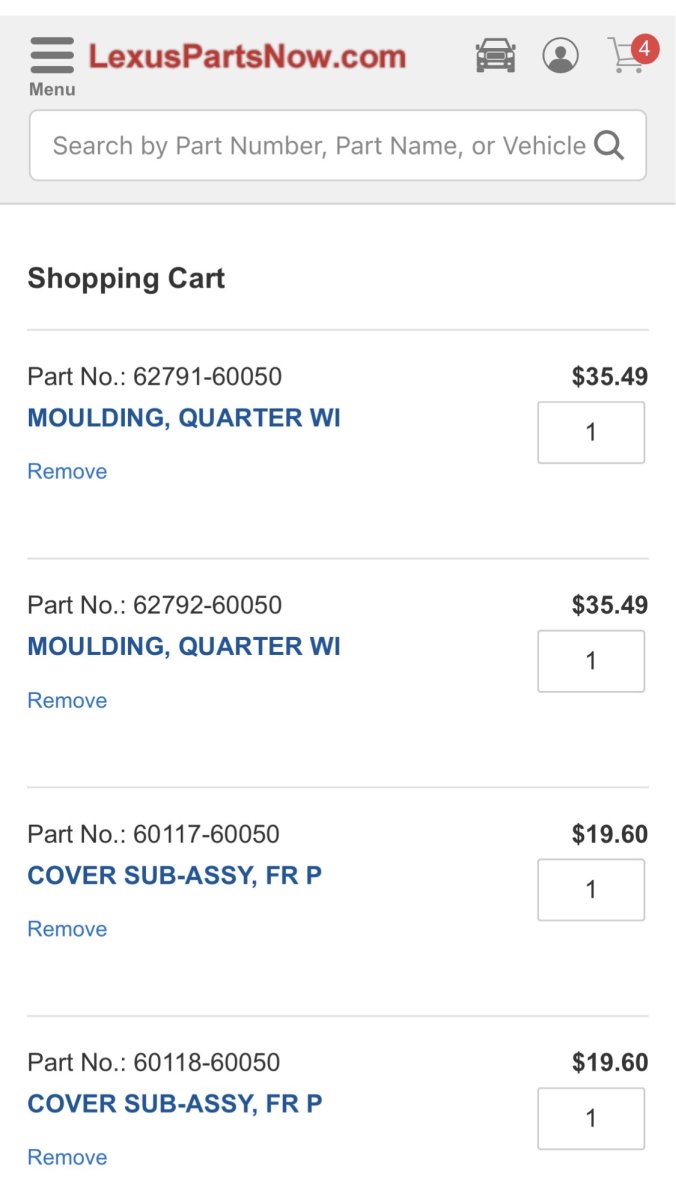Screen dimensions: 676x1200
Task: Focus the part number search field
Action: [318, 146]
